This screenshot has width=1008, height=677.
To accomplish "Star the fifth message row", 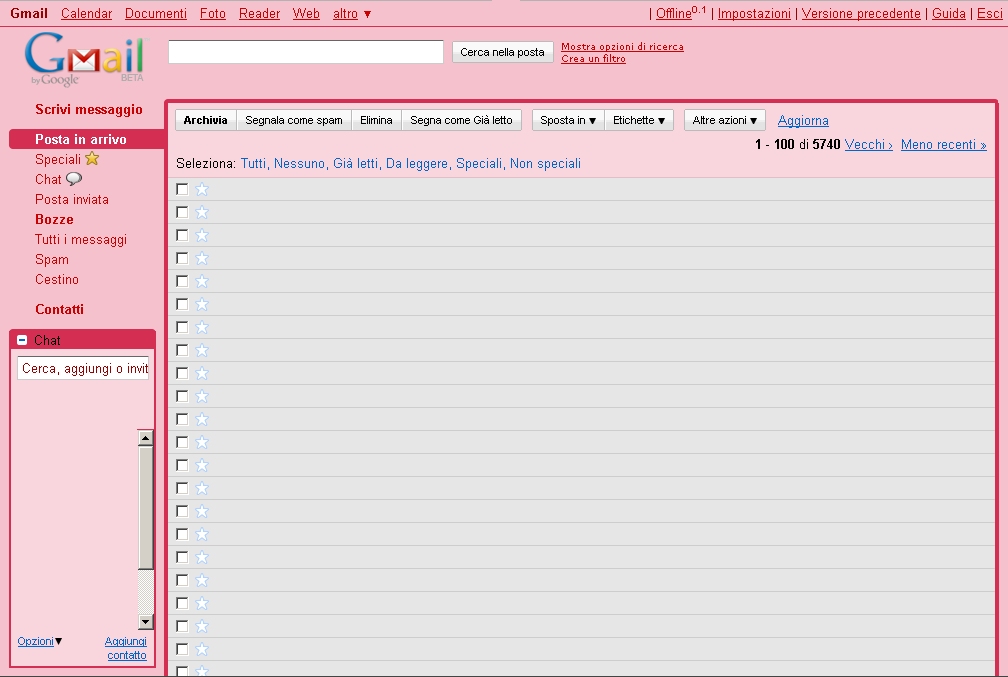I will [x=202, y=281].
